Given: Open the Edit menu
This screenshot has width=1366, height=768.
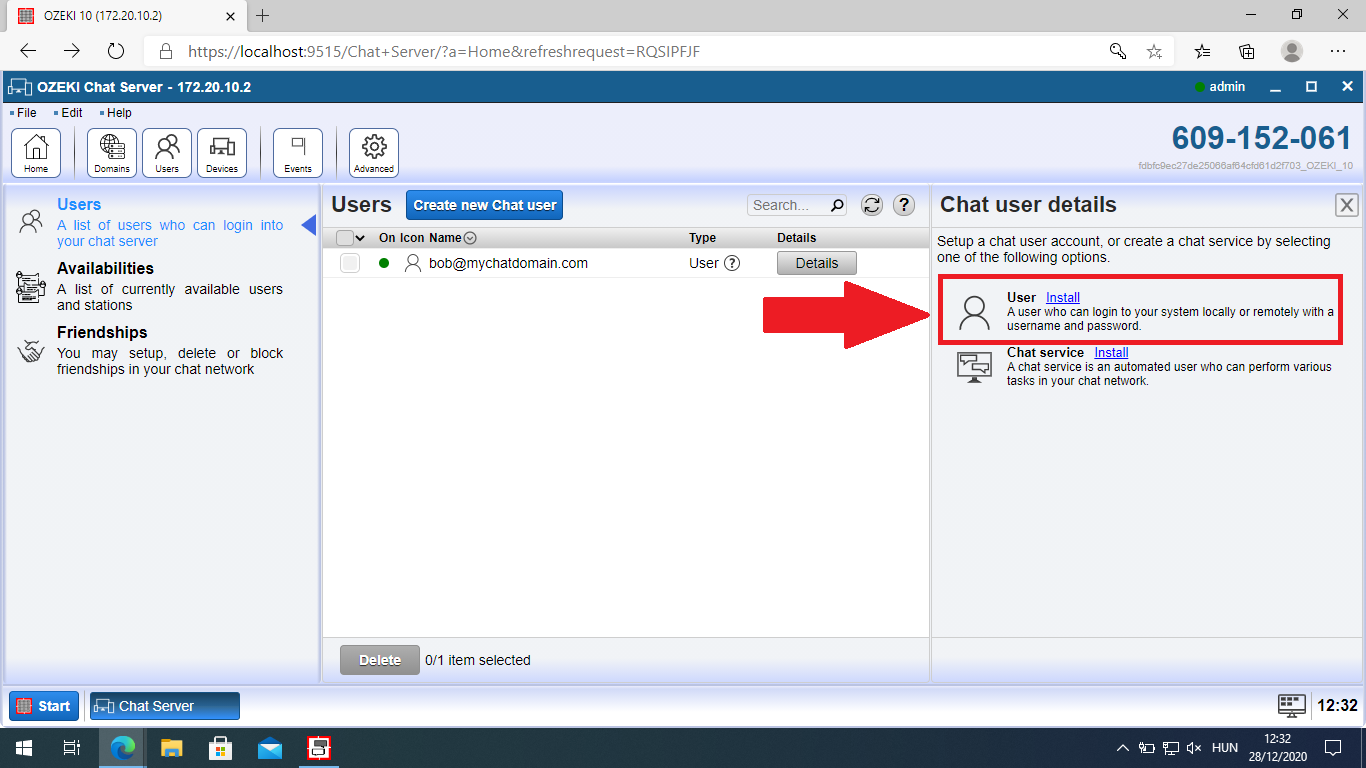Looking at the screenshot, I should tap(71, 113).
